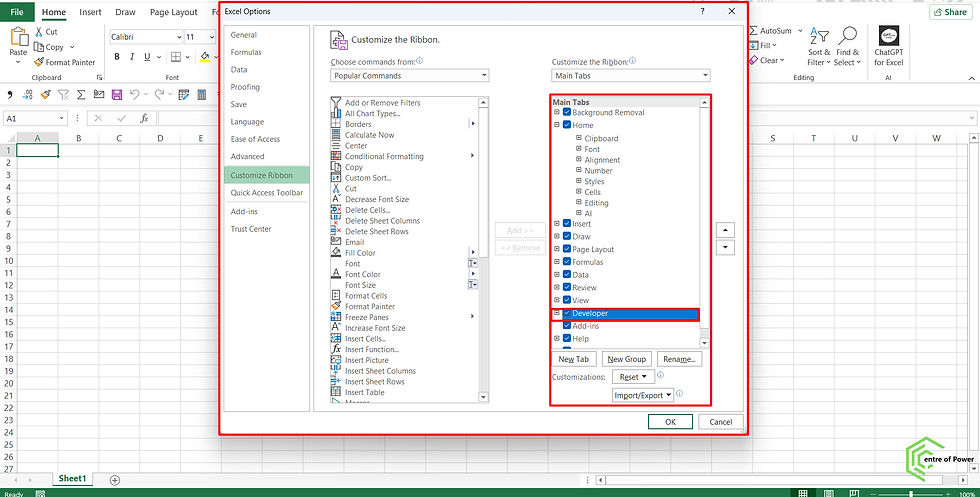Open the Name Box dropdown arrow
The width and height of the screenshot is (980, 497).
(x=62, y=118)
